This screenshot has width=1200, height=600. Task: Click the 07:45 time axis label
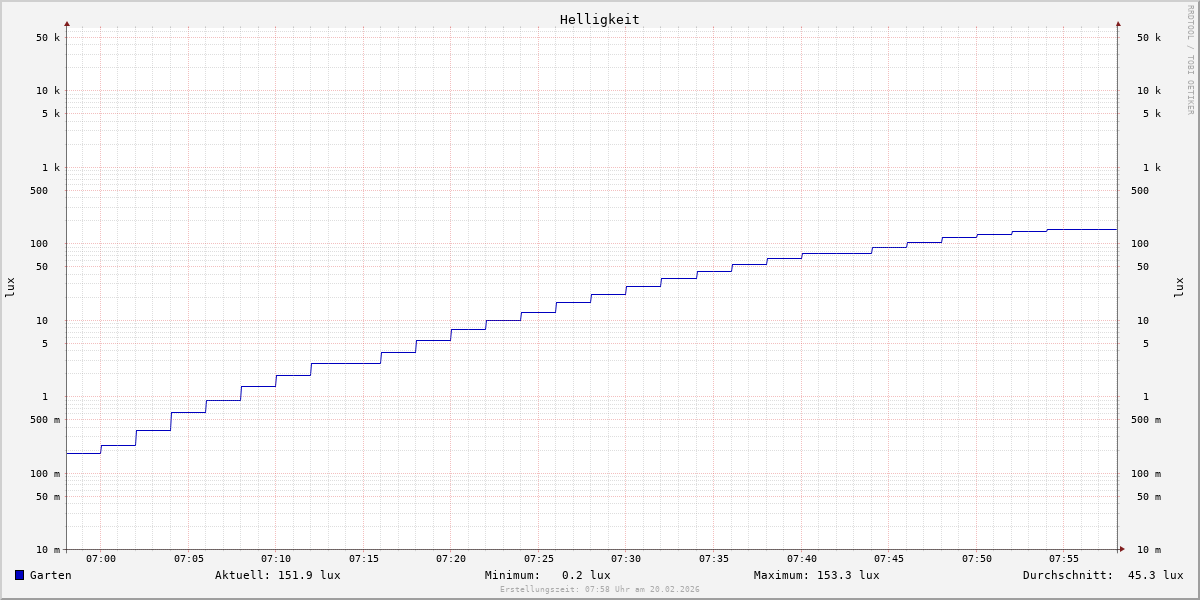[889, 559]
